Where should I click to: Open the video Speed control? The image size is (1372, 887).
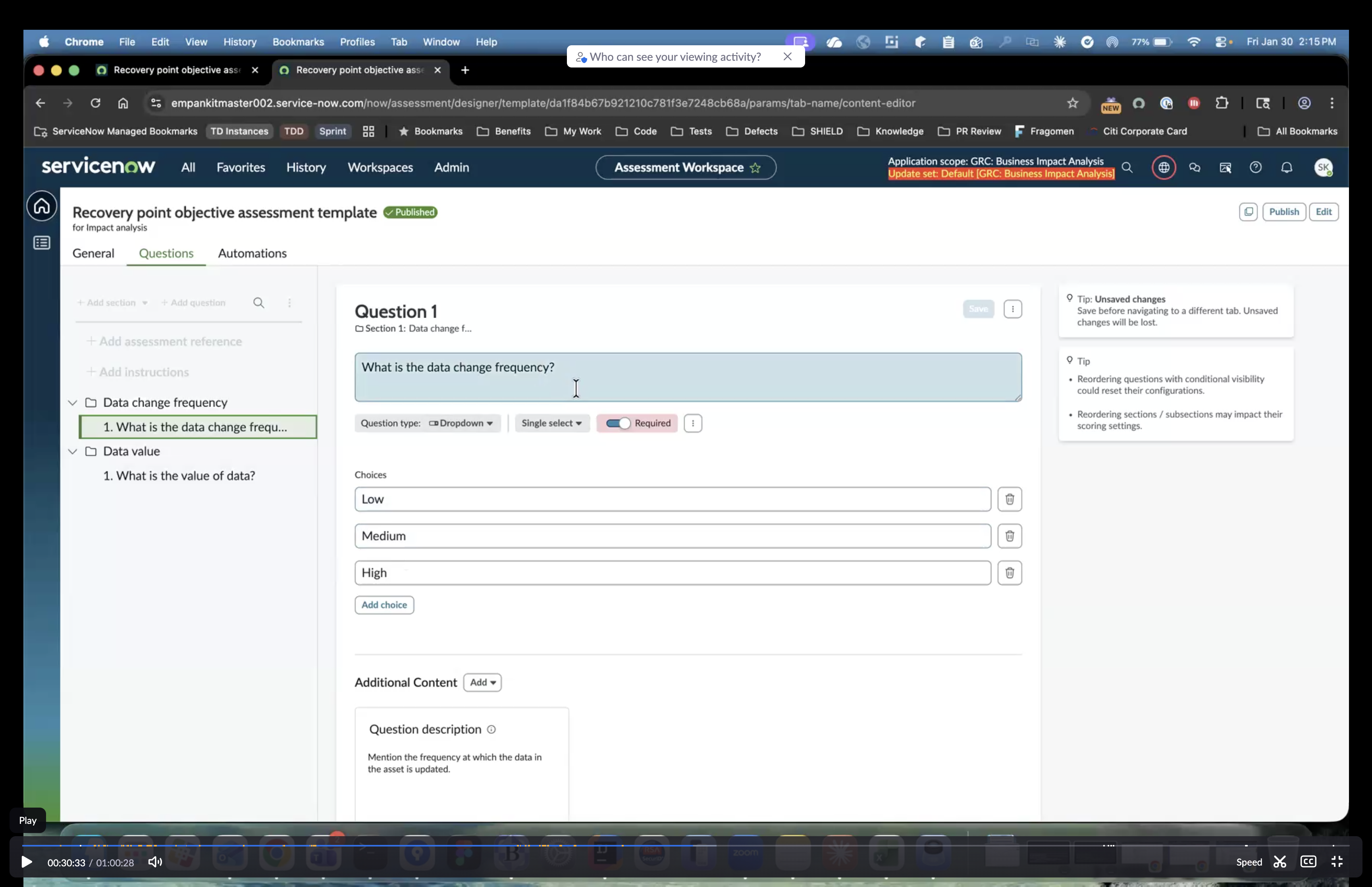click(x=1249, y=862)
